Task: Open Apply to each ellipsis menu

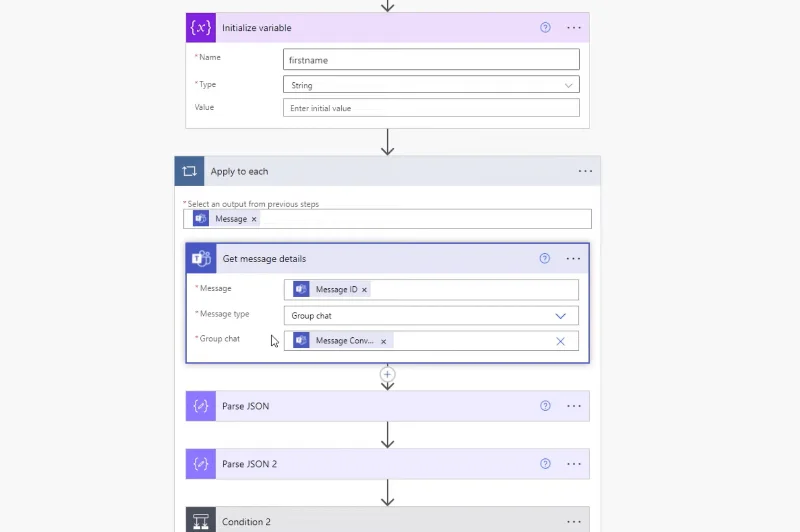Action: (x=585, y=171)
